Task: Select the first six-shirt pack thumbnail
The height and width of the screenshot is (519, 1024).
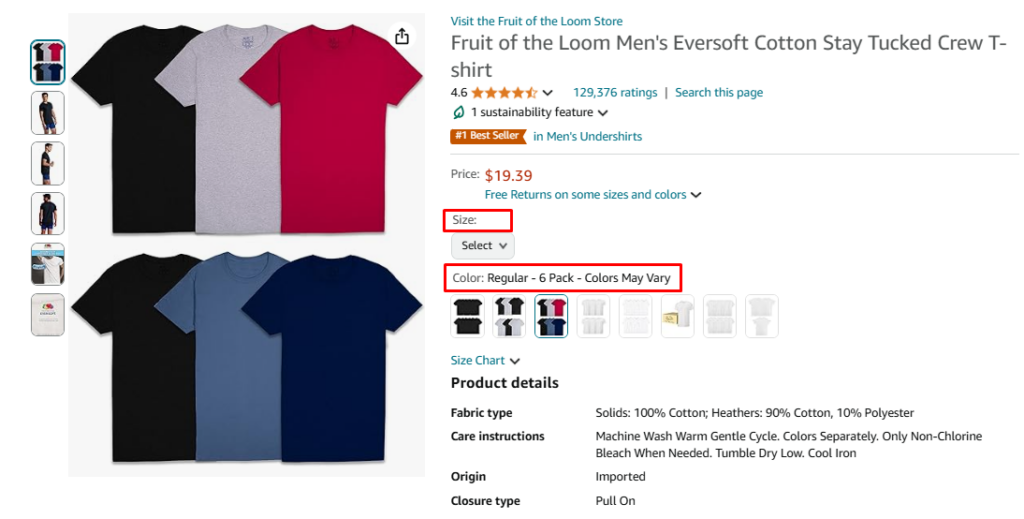Action: click(47, 62)
